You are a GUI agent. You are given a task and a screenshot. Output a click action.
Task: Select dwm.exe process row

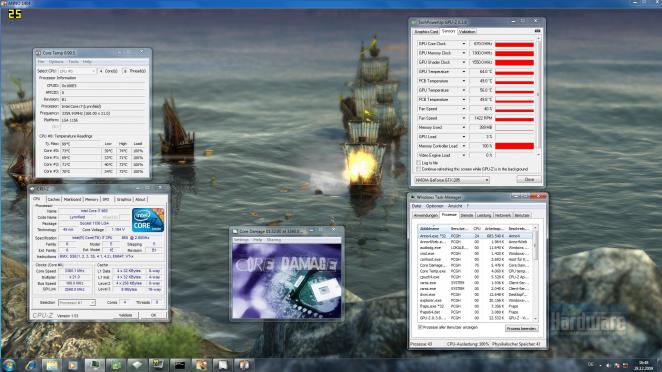click(x=475, y=294)
